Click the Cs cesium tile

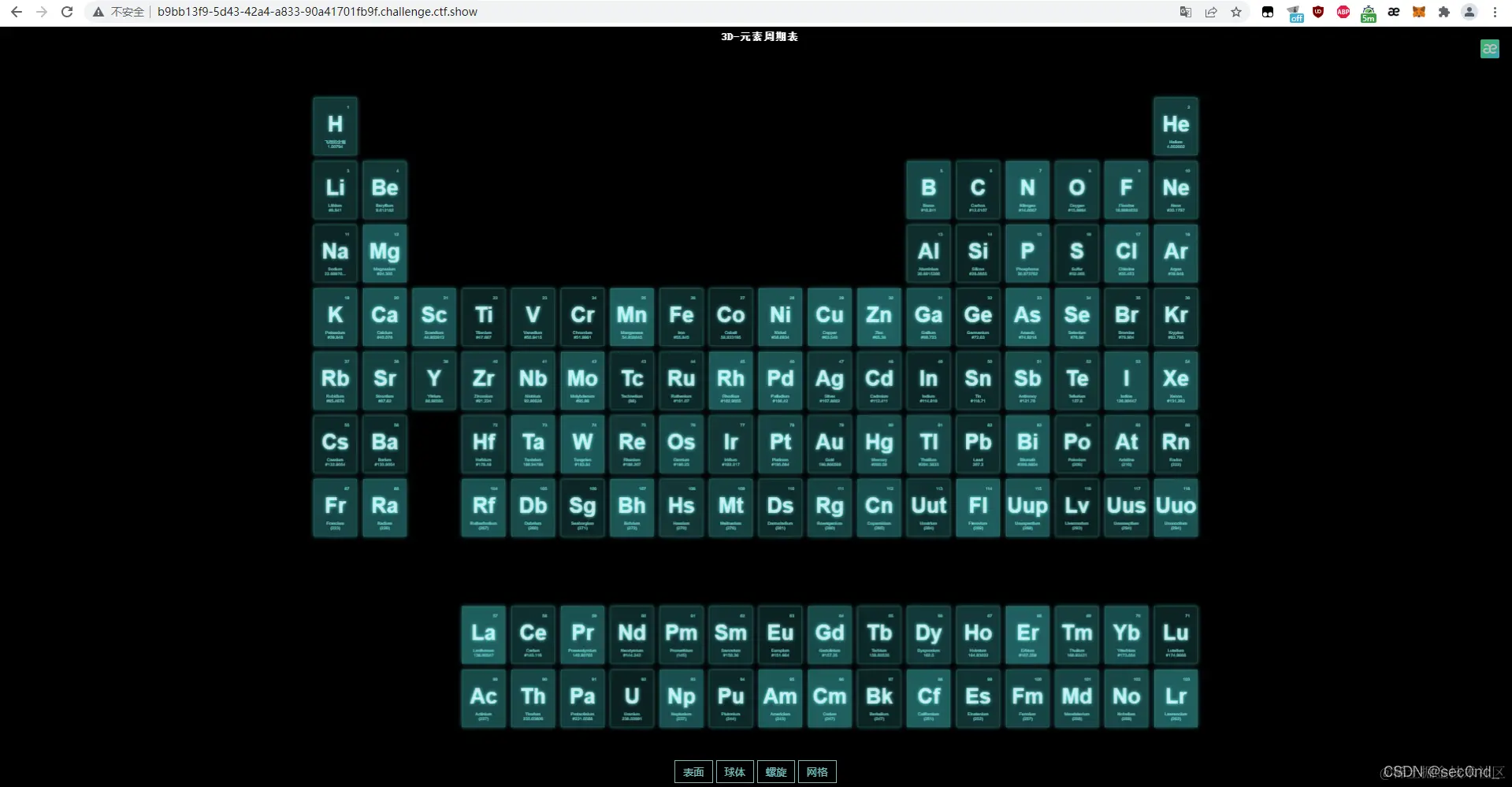(x=335, y=444)
